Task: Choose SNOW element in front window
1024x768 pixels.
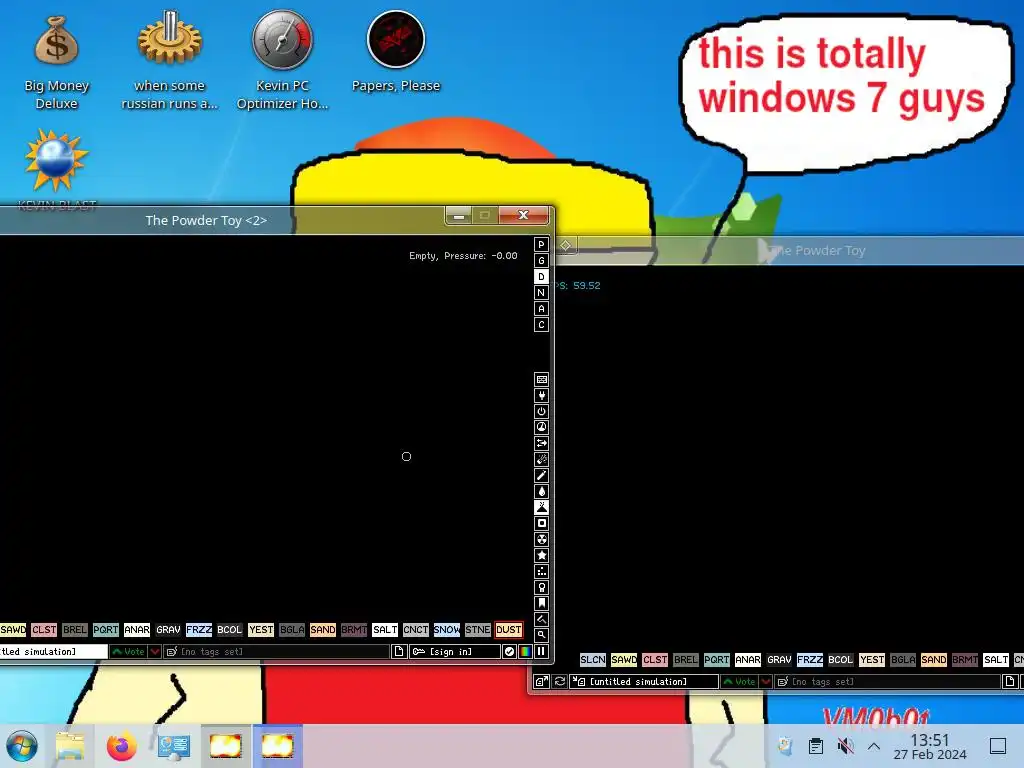Action: pyautogui.click(x=447, y=630)
